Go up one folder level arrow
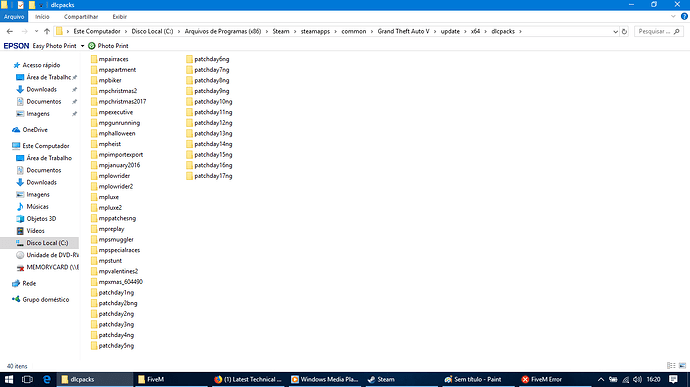Screen dimensions: 690x387 click(x=47, y=31)
